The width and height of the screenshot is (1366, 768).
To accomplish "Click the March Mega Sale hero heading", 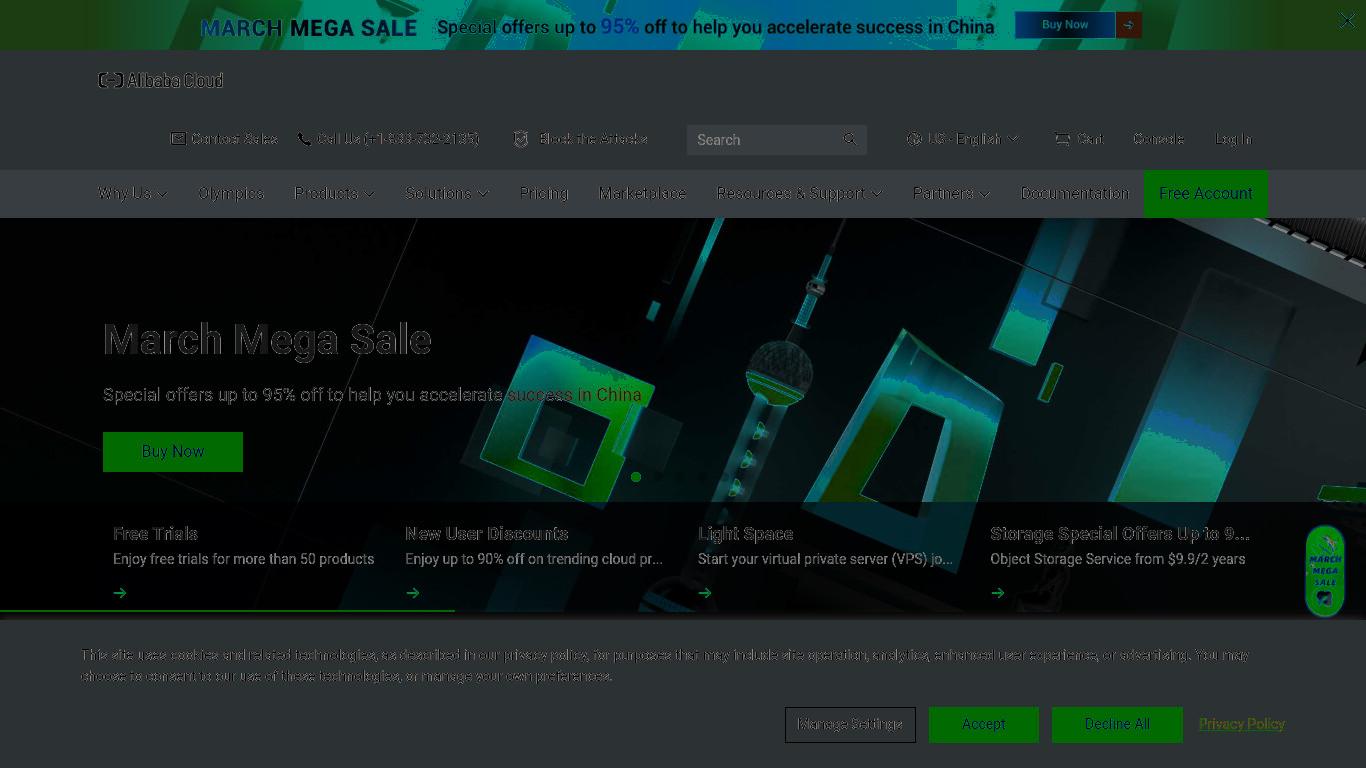I will tap(267, 340).
